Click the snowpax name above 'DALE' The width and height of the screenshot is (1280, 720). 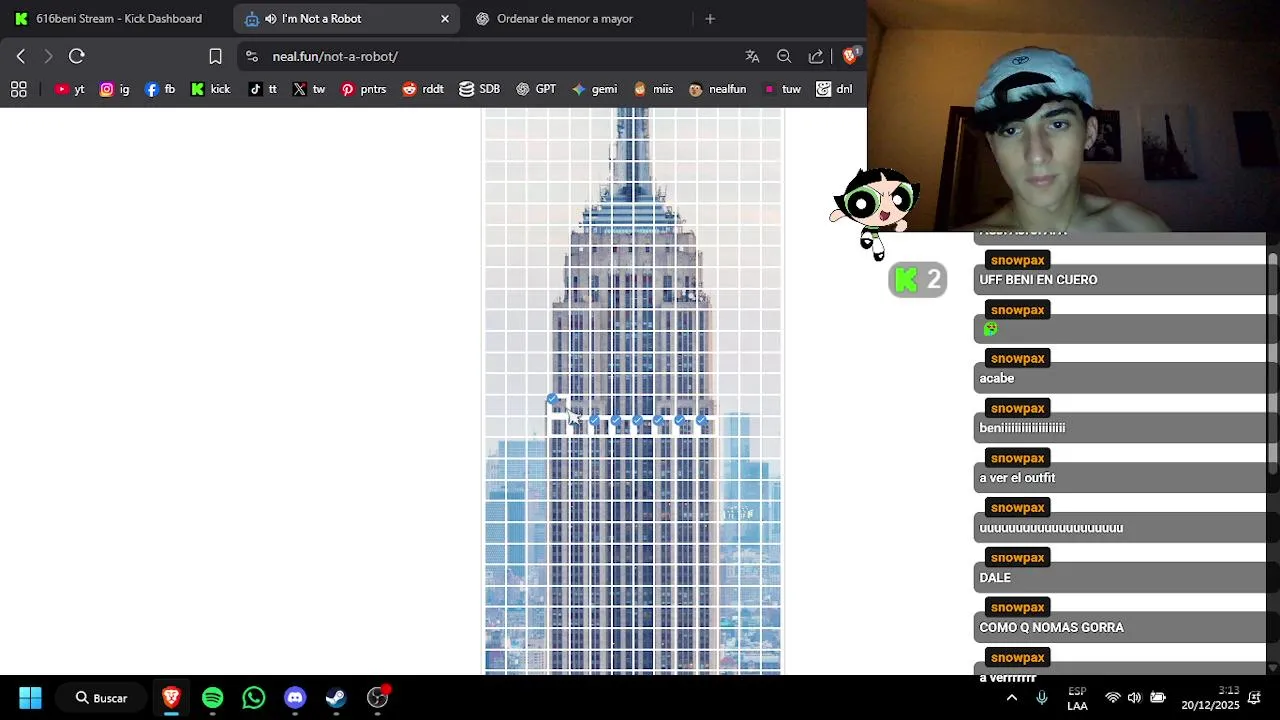point(1017,558)
